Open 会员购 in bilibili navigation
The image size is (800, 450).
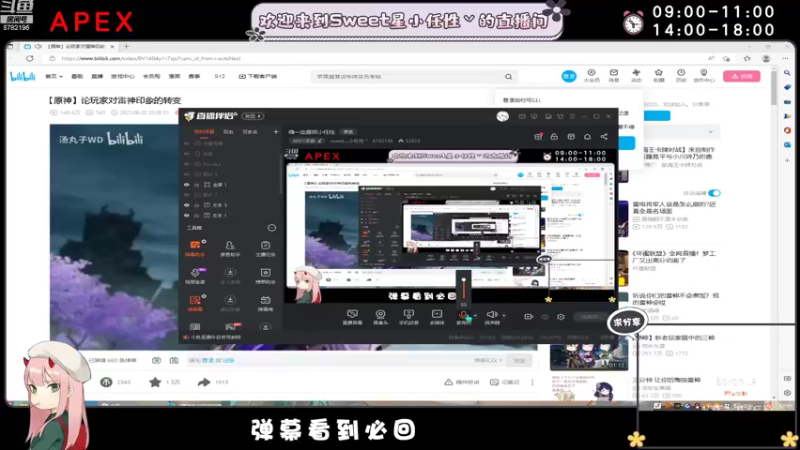[x=152, y=77]
